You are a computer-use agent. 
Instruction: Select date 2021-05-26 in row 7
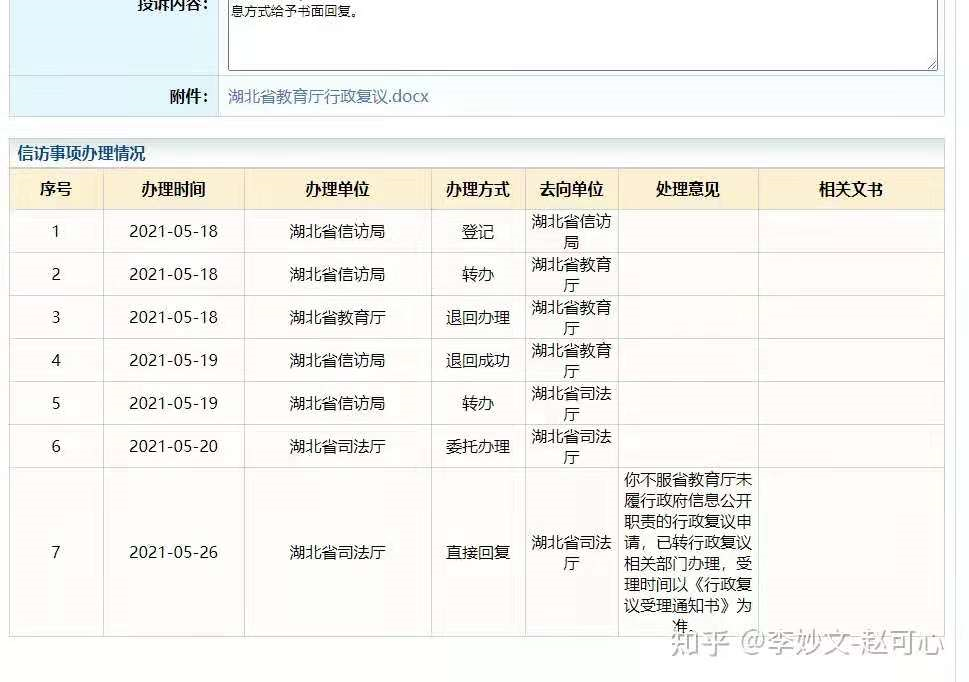click(174, 552)
